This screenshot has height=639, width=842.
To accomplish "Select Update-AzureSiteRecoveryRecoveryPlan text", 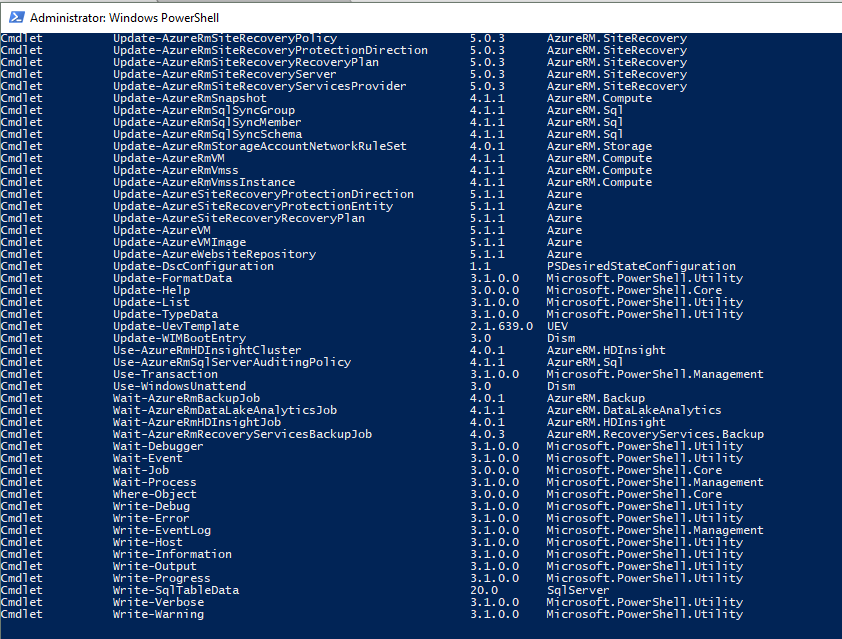I will tap(239, 218).
